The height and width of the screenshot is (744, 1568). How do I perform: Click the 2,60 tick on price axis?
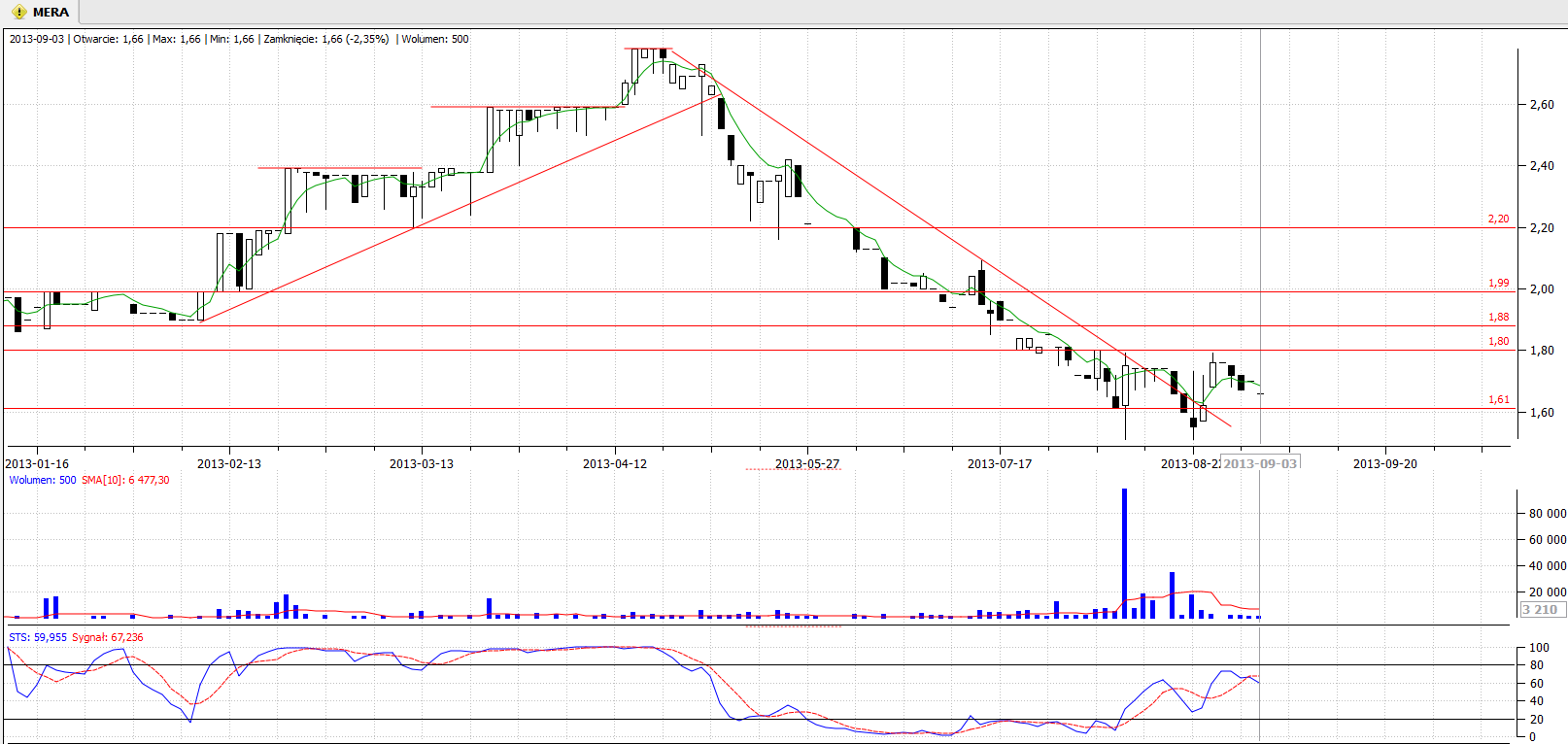click(x=1541, y=105)
